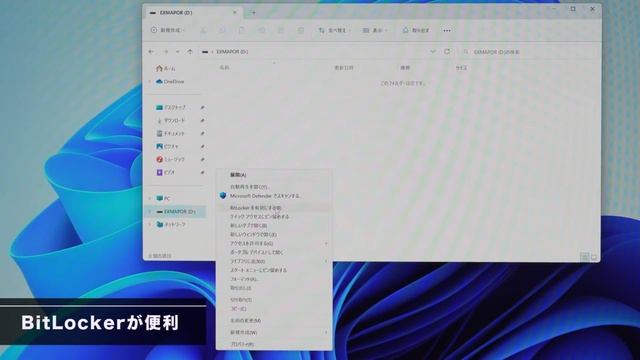
Task: Click the pin icon beside Videos
Action: point(202,173)
